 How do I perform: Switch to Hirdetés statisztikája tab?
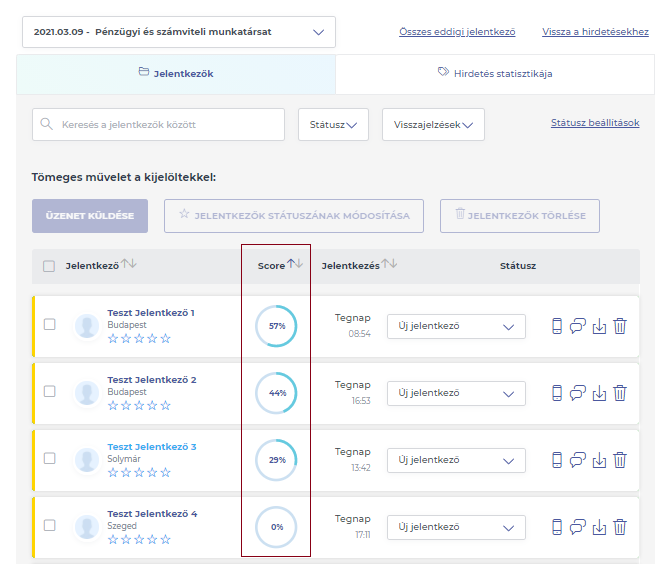494,73
